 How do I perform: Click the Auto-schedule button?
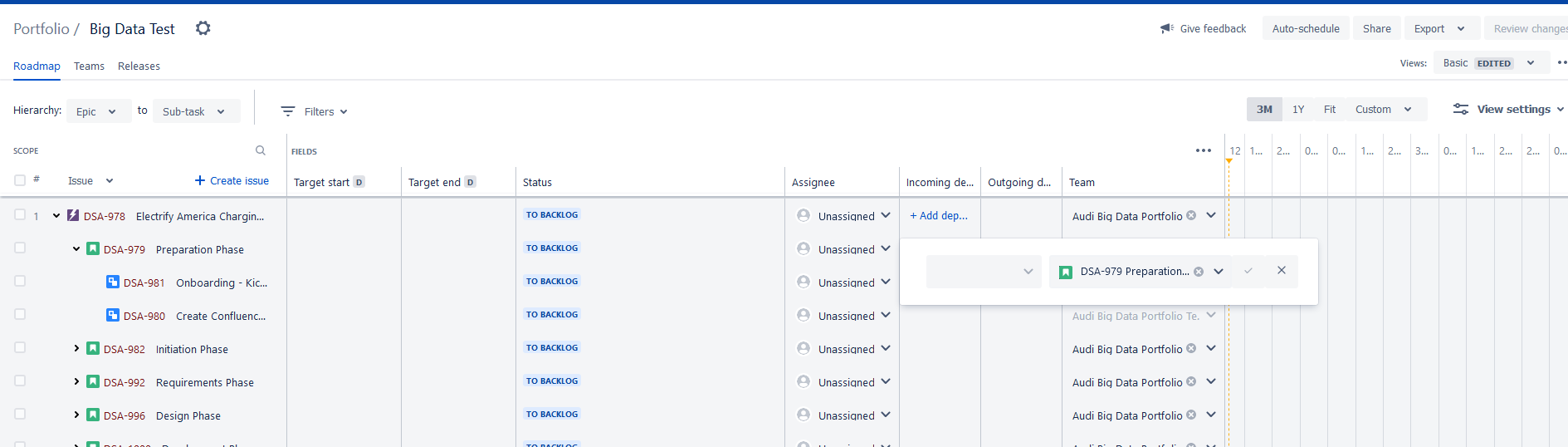pyautogui.click(x=1306, y=28)
